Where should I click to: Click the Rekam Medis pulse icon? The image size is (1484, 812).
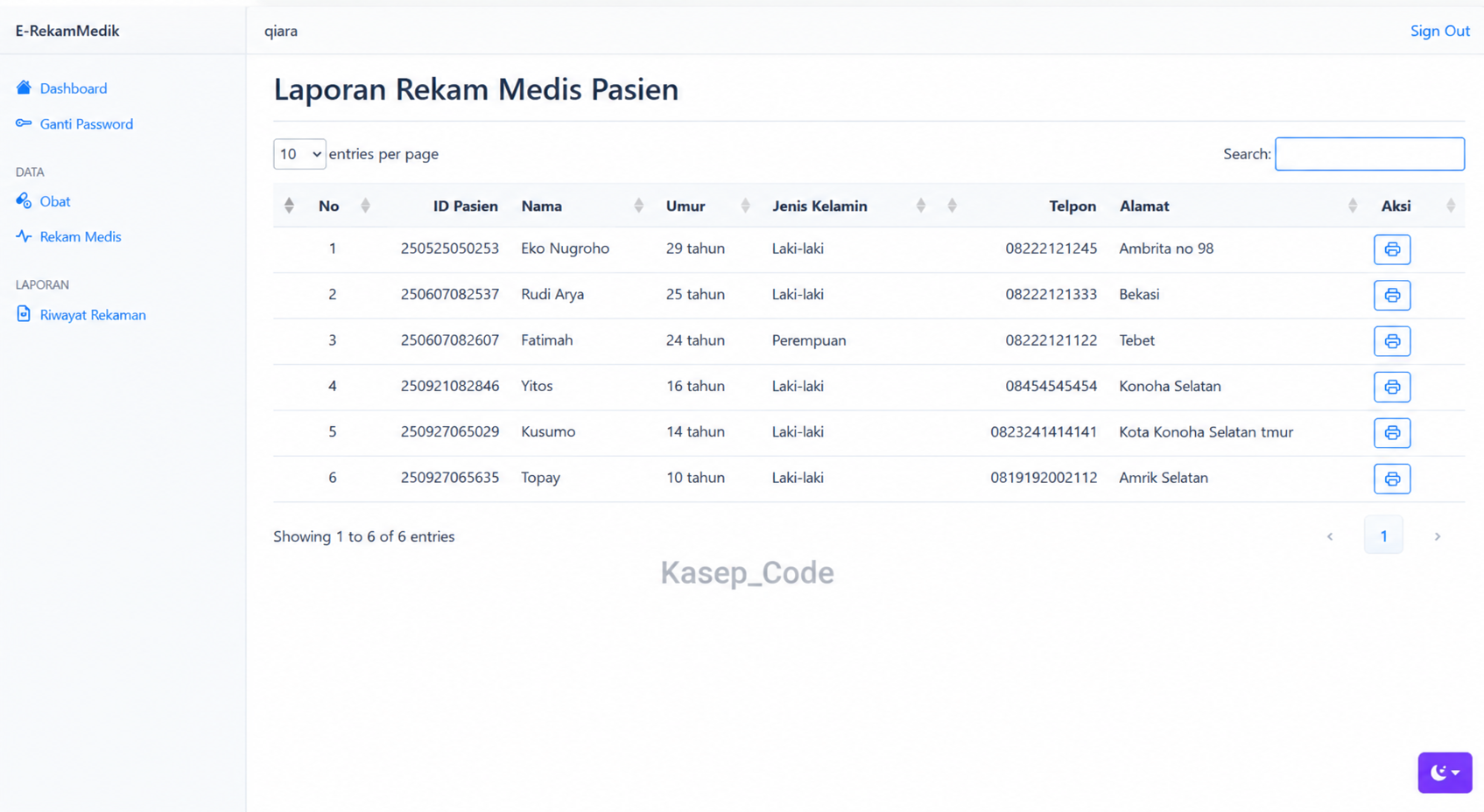pyautogui.click(x=24, y=236)
